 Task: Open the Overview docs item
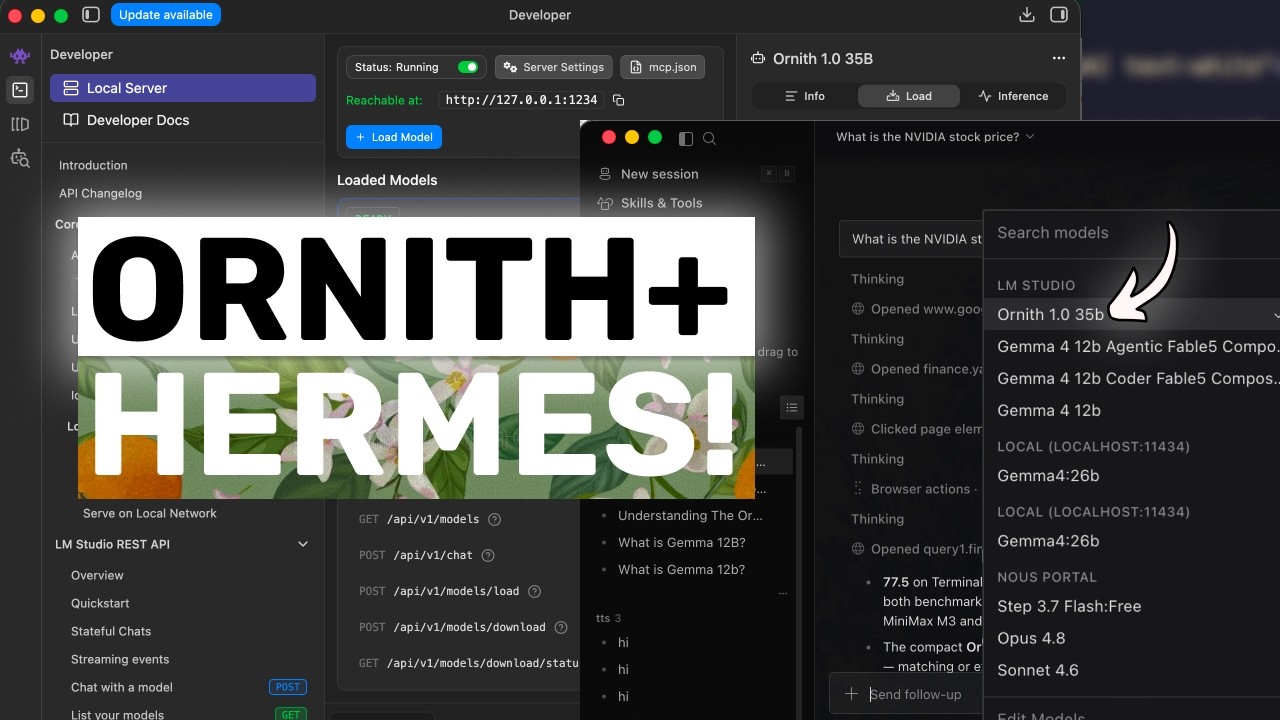pyautogui.click(x=97, y=575)
